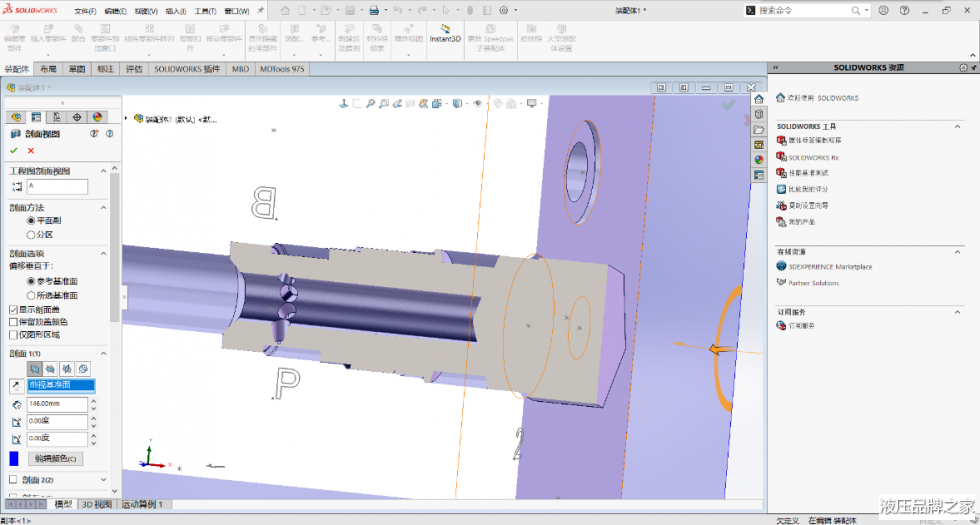Enable the 保留顶盖颜色 checkbox
This screenshot has width=980, height=525.
point(13,322)
